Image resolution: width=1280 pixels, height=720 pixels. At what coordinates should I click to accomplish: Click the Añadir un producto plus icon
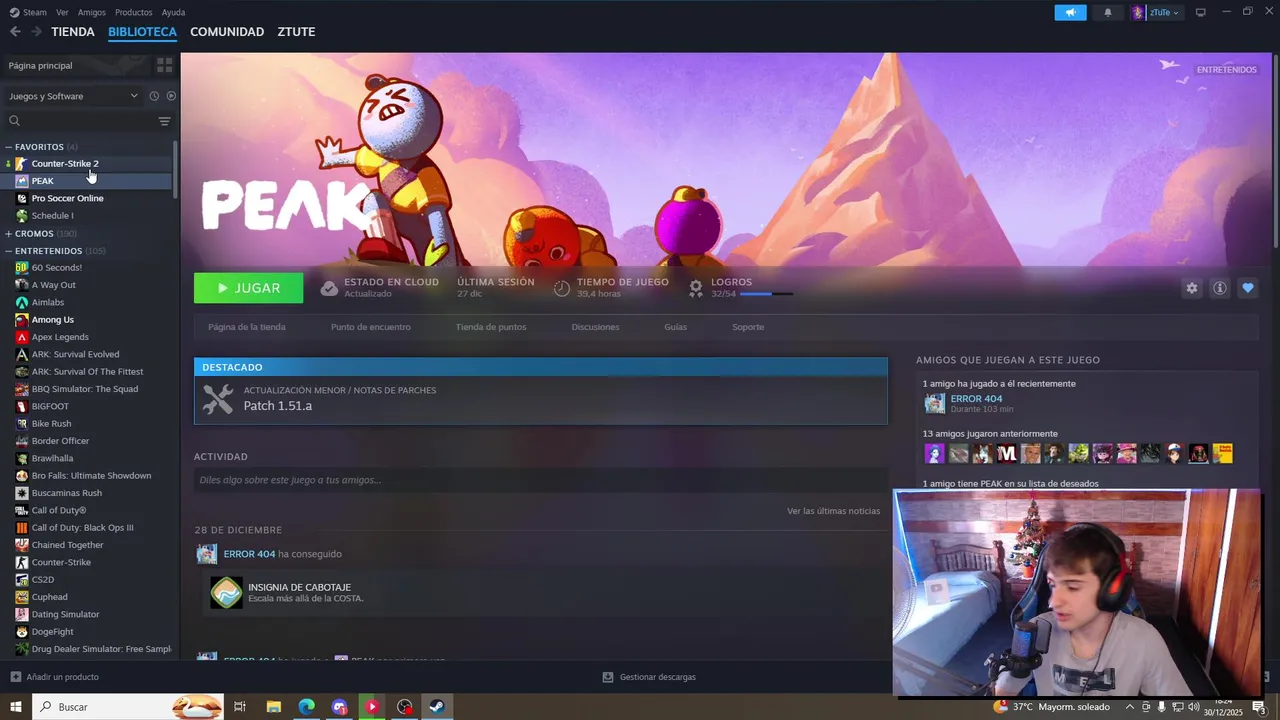15,677
